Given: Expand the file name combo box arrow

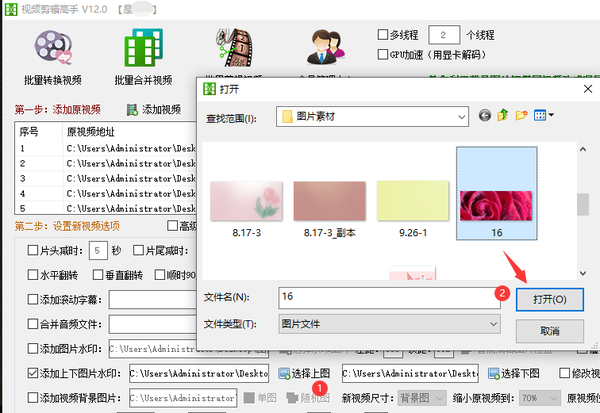Looking at the screenshot, I should pyautogui.click(x=492, y=298).
